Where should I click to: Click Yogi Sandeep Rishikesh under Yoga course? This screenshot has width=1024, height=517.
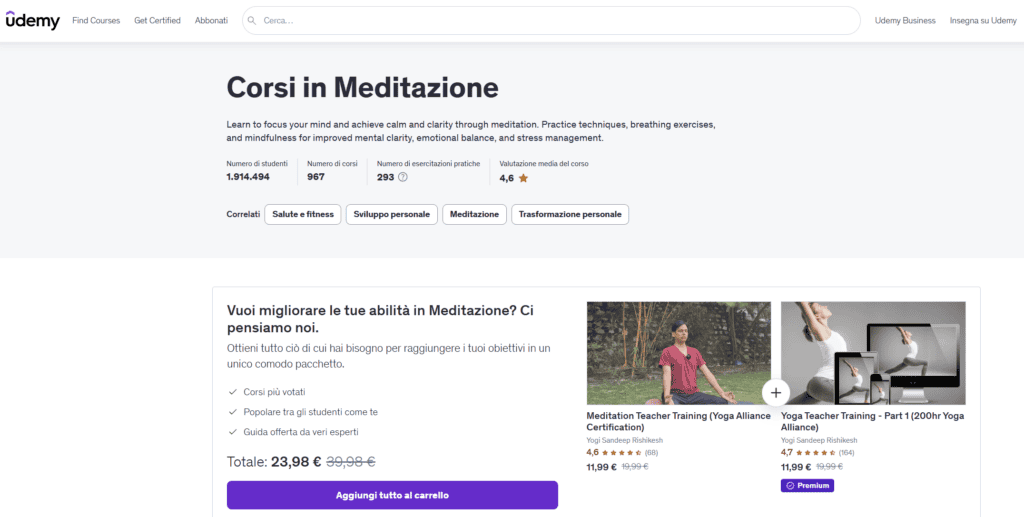click(x=819, y=441)
